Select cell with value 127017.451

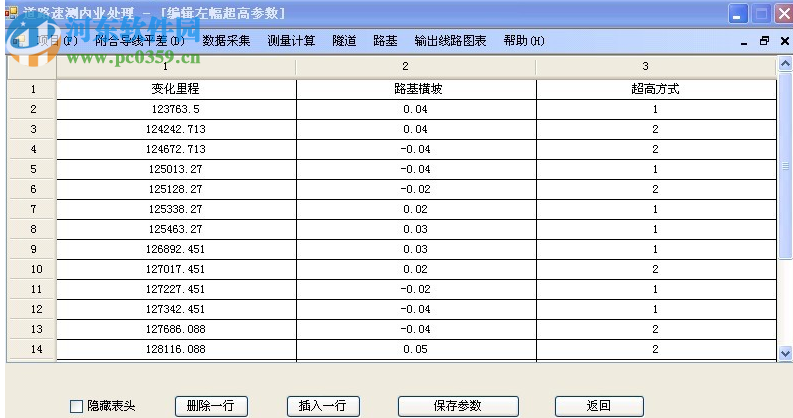[176, 269]
